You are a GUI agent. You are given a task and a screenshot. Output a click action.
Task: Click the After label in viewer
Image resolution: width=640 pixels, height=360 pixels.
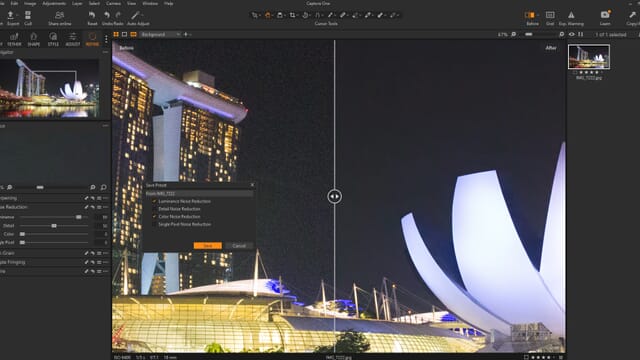pyautogui.click(x=551, y=48)
